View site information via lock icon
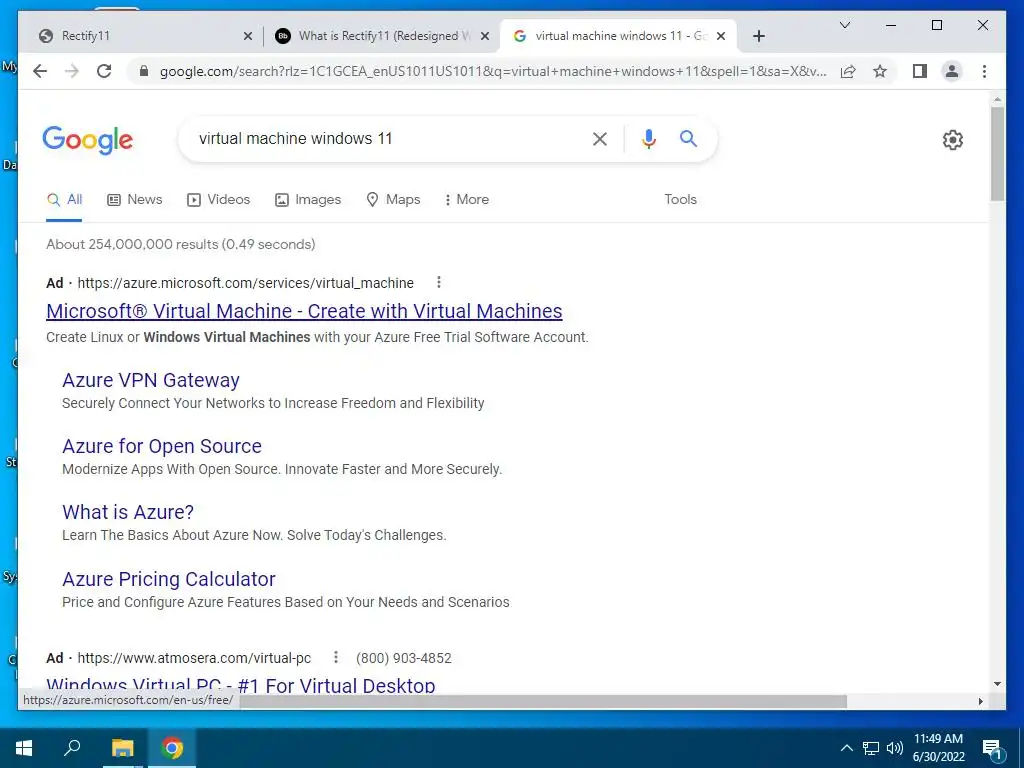The width and height of the screenshot is (1024, 768). [144, 71]
